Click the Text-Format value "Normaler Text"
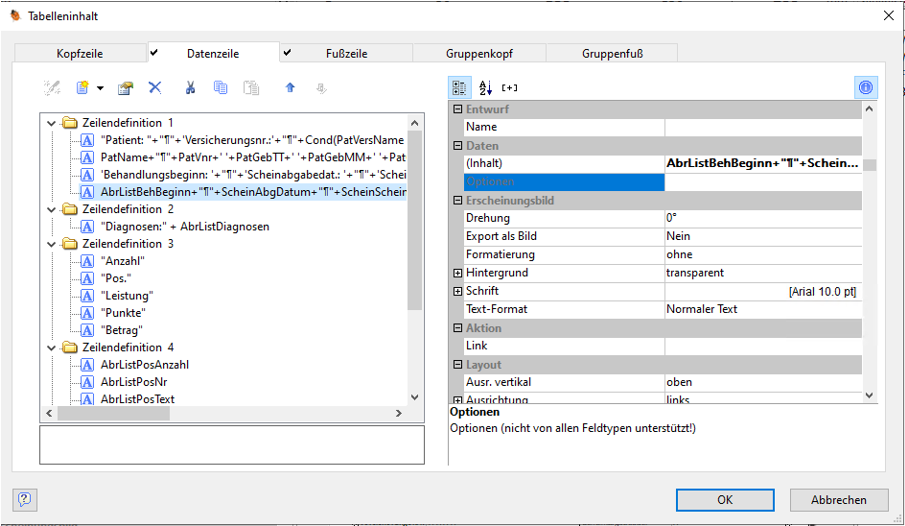This screenshot has width=905, height=526. coord(763,309)
